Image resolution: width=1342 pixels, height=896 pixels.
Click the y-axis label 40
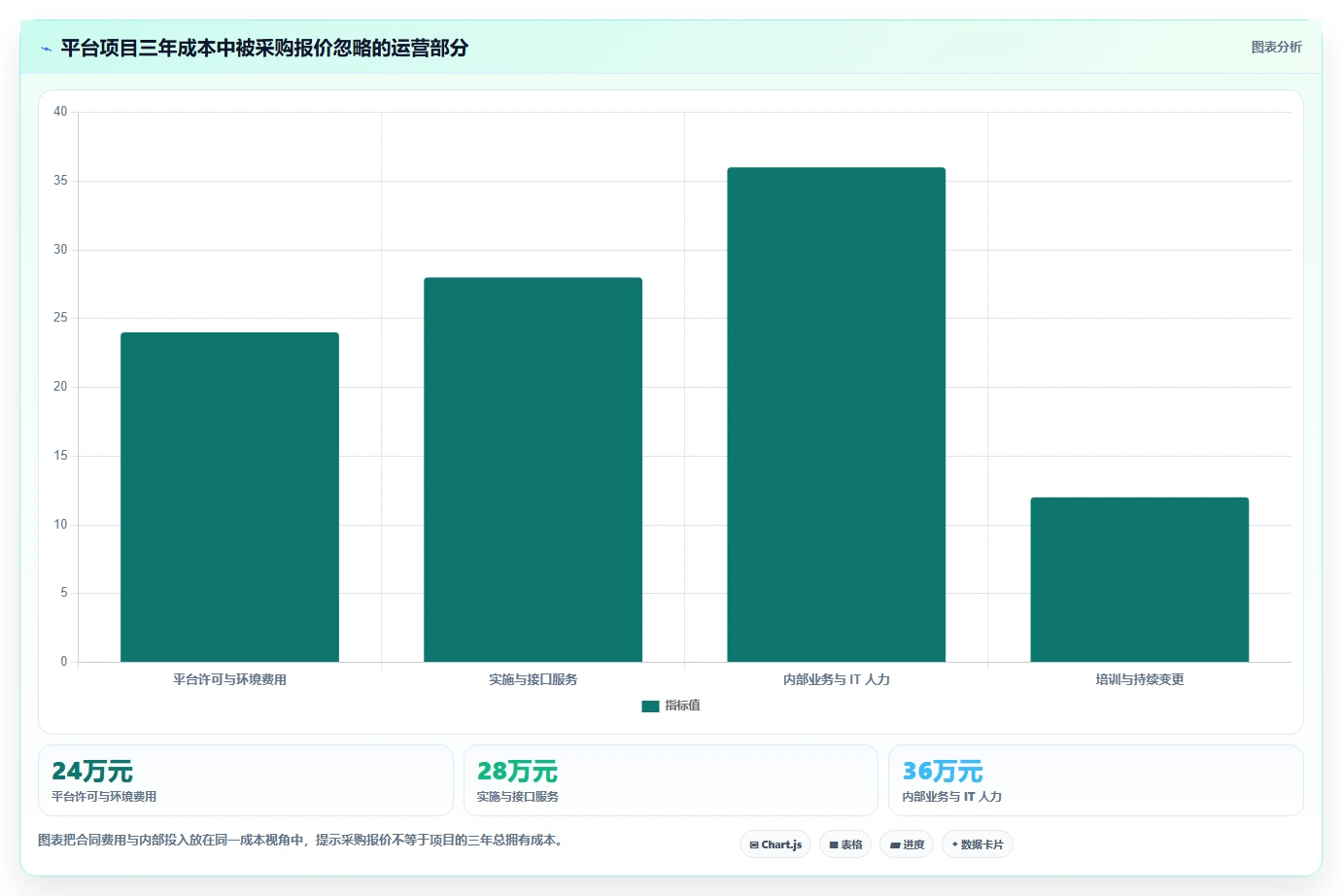coord(60,112)
